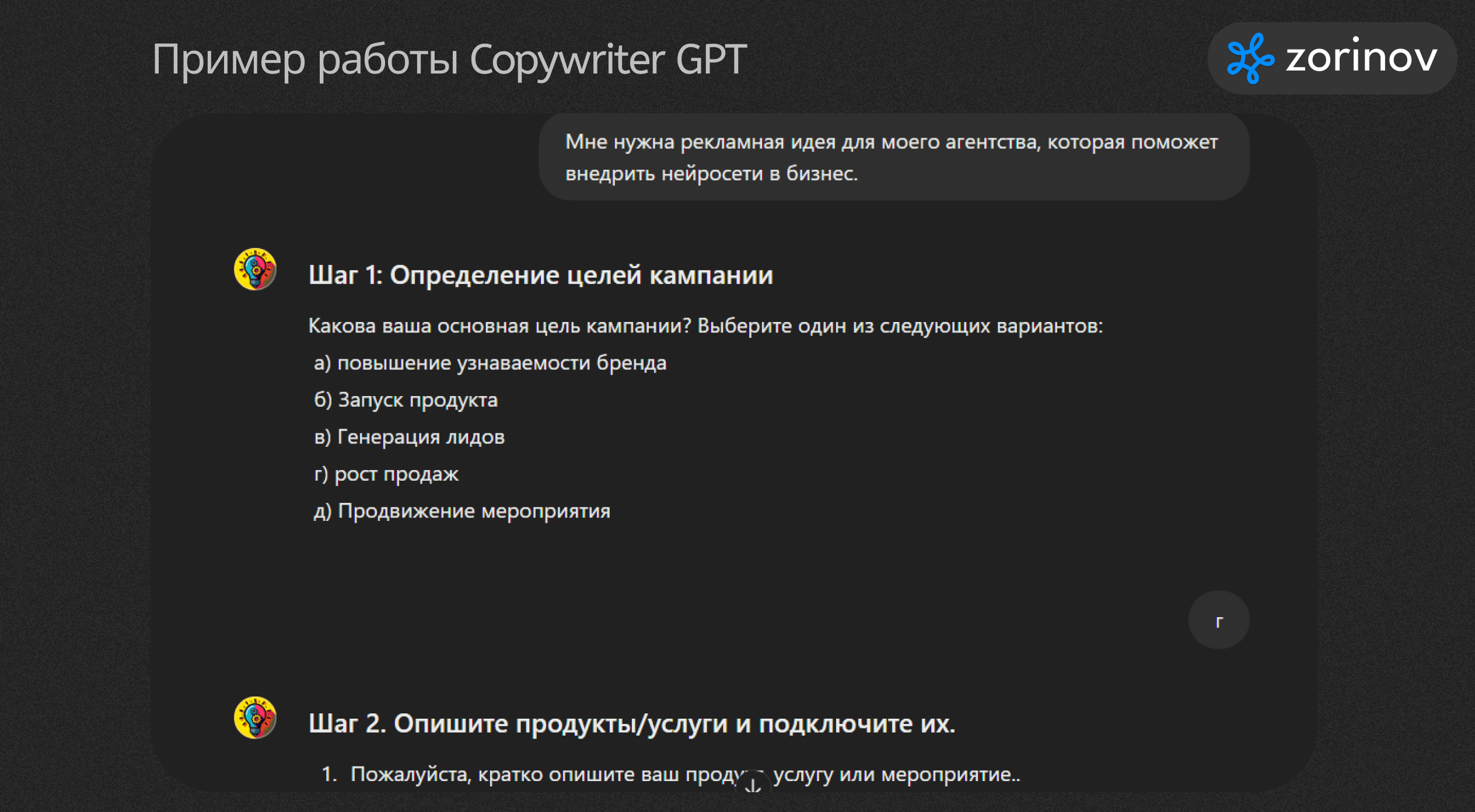
Task: Click the Copywriter GPT avatar beside Шаг 1
Action: tap(255, 269)
